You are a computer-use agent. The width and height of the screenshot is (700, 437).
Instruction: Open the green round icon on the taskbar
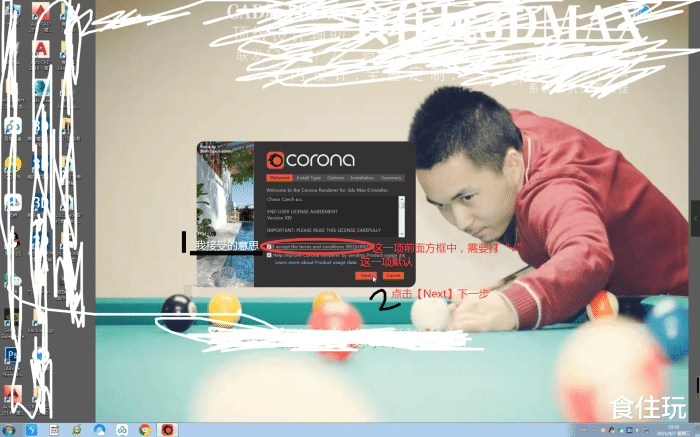point(77,430)
